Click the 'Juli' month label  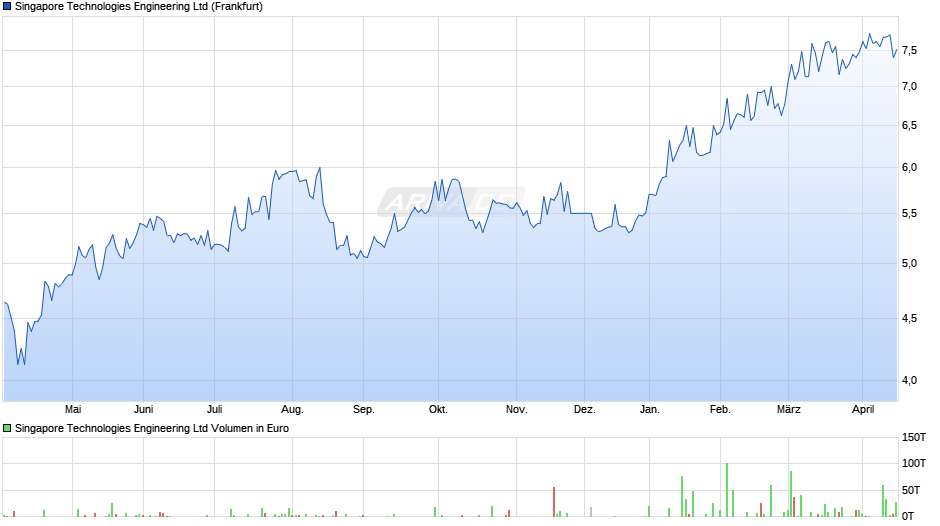point(215,409)
